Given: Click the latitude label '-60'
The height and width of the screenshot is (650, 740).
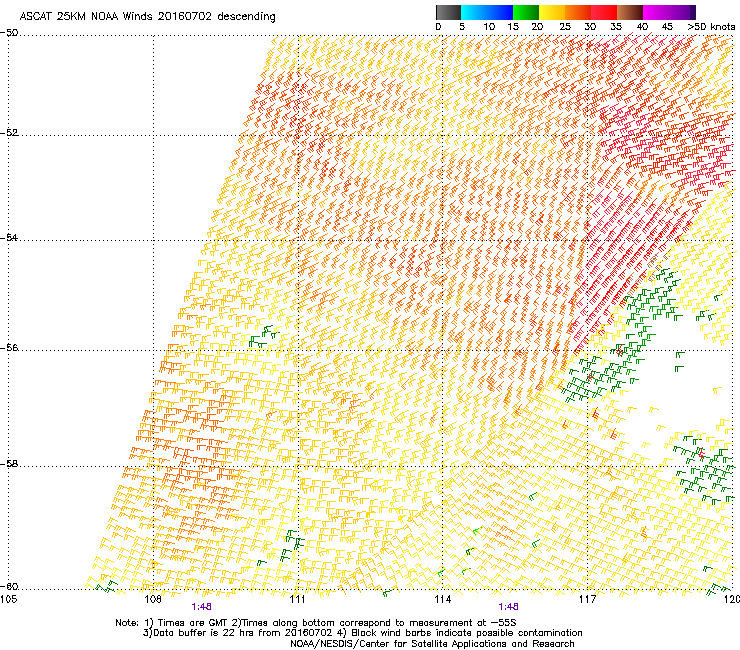Looking at the screenshot, I should coord(9,586).
